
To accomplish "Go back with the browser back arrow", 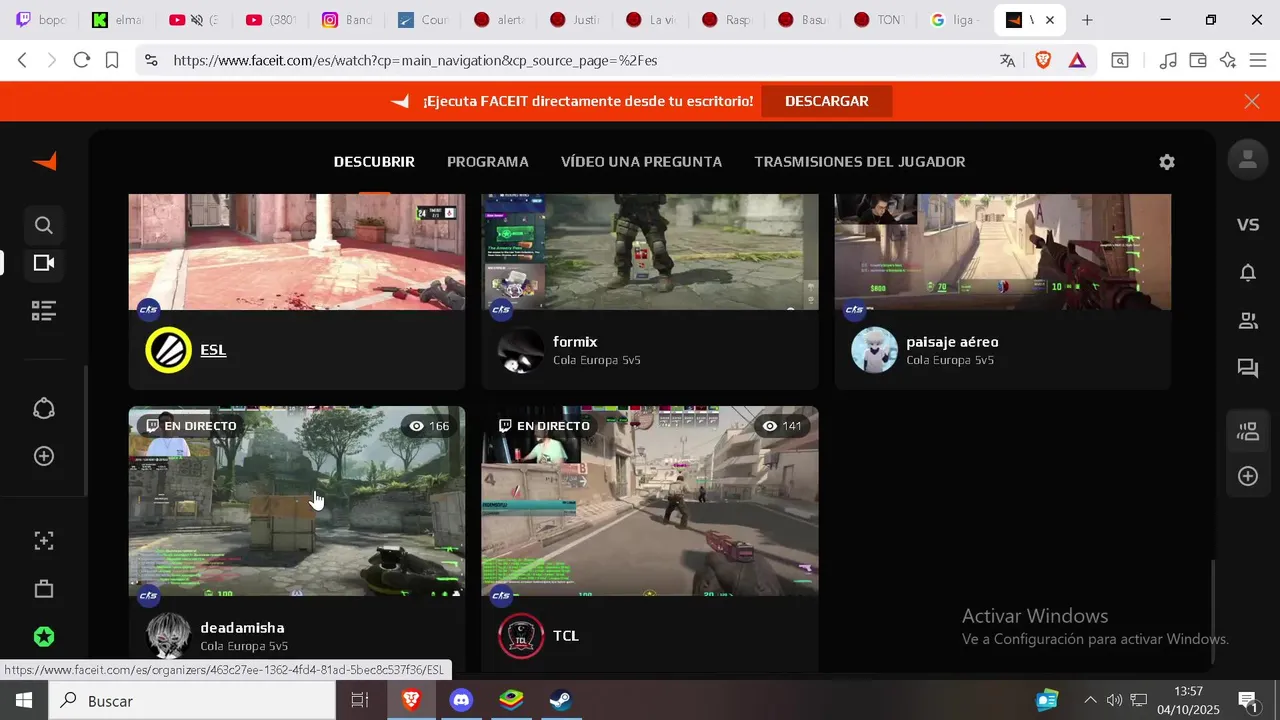I will point(22,60).
